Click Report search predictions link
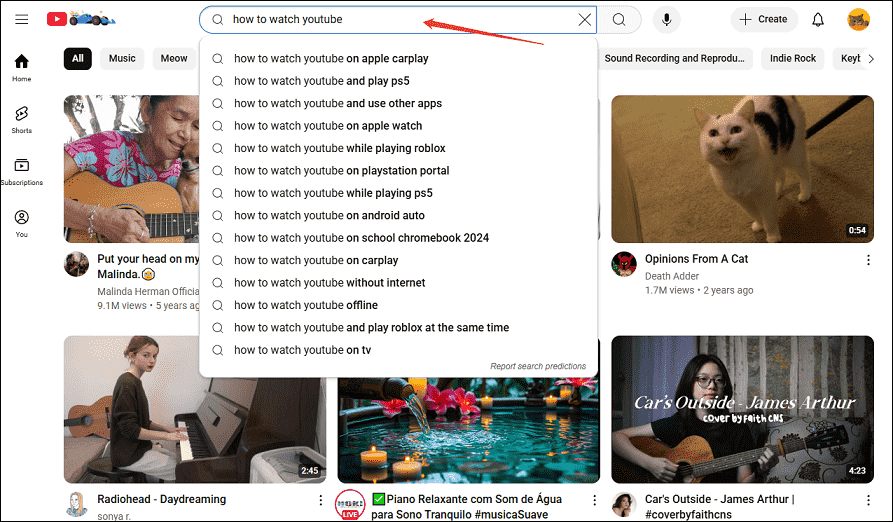 pos(538,366)
